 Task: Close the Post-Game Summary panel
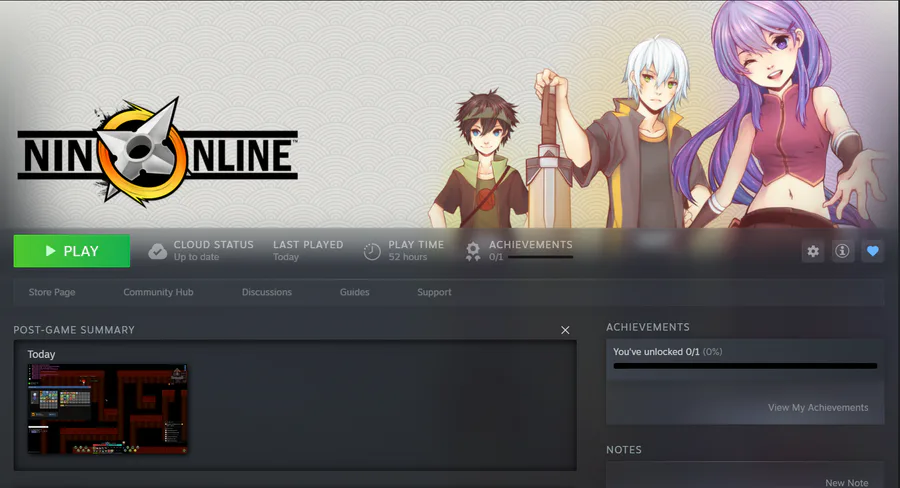(x=565, y=330)
